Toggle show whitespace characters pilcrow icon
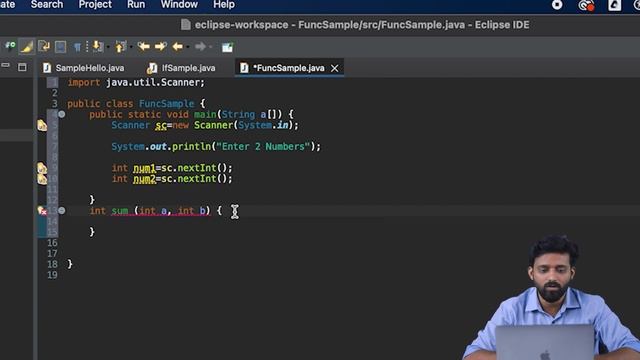640x360 pixels. tap(77, 47)
